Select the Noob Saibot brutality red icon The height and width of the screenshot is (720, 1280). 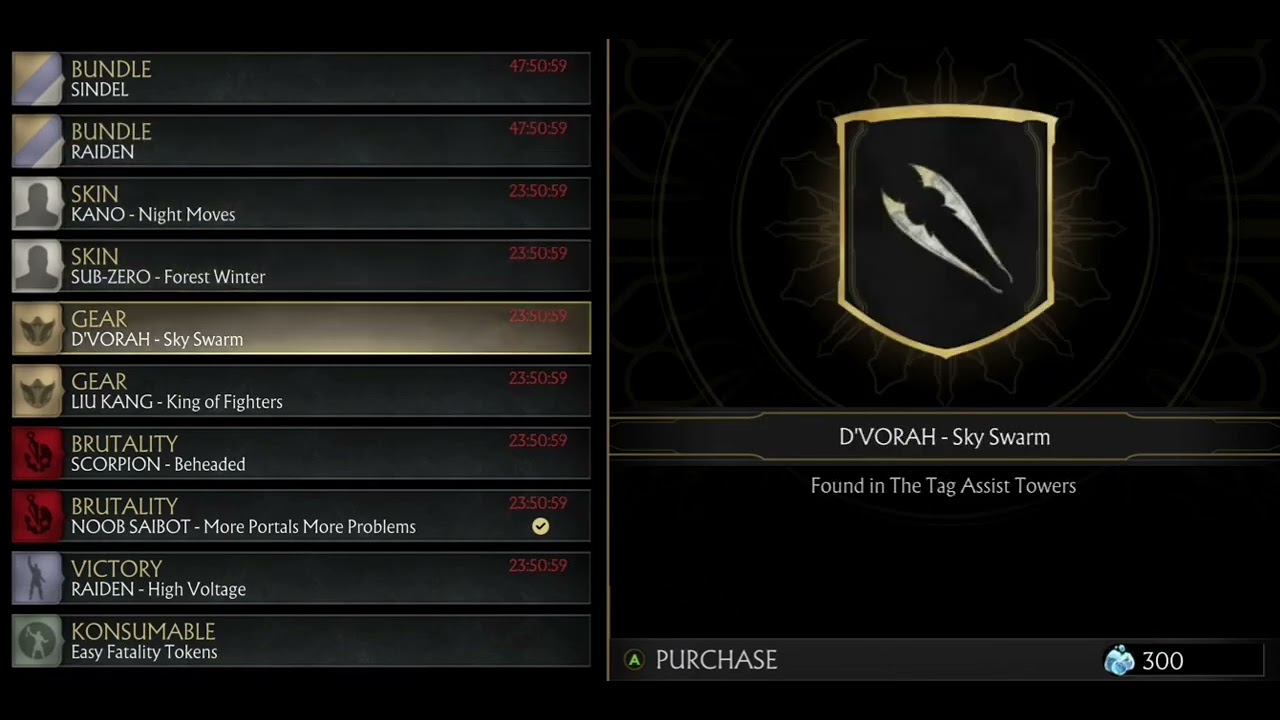(37, 516)
